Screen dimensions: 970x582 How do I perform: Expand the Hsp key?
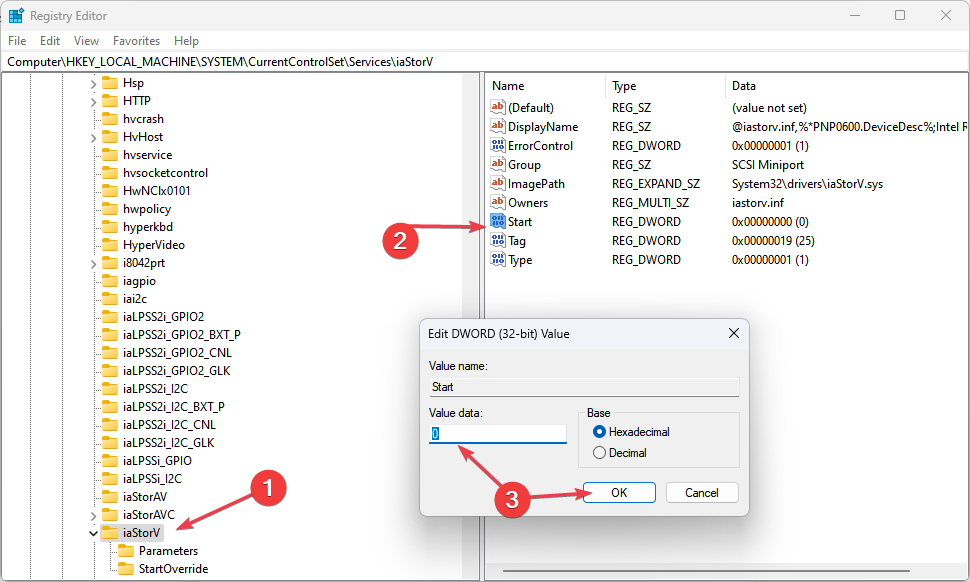click(x=93, y=83)
